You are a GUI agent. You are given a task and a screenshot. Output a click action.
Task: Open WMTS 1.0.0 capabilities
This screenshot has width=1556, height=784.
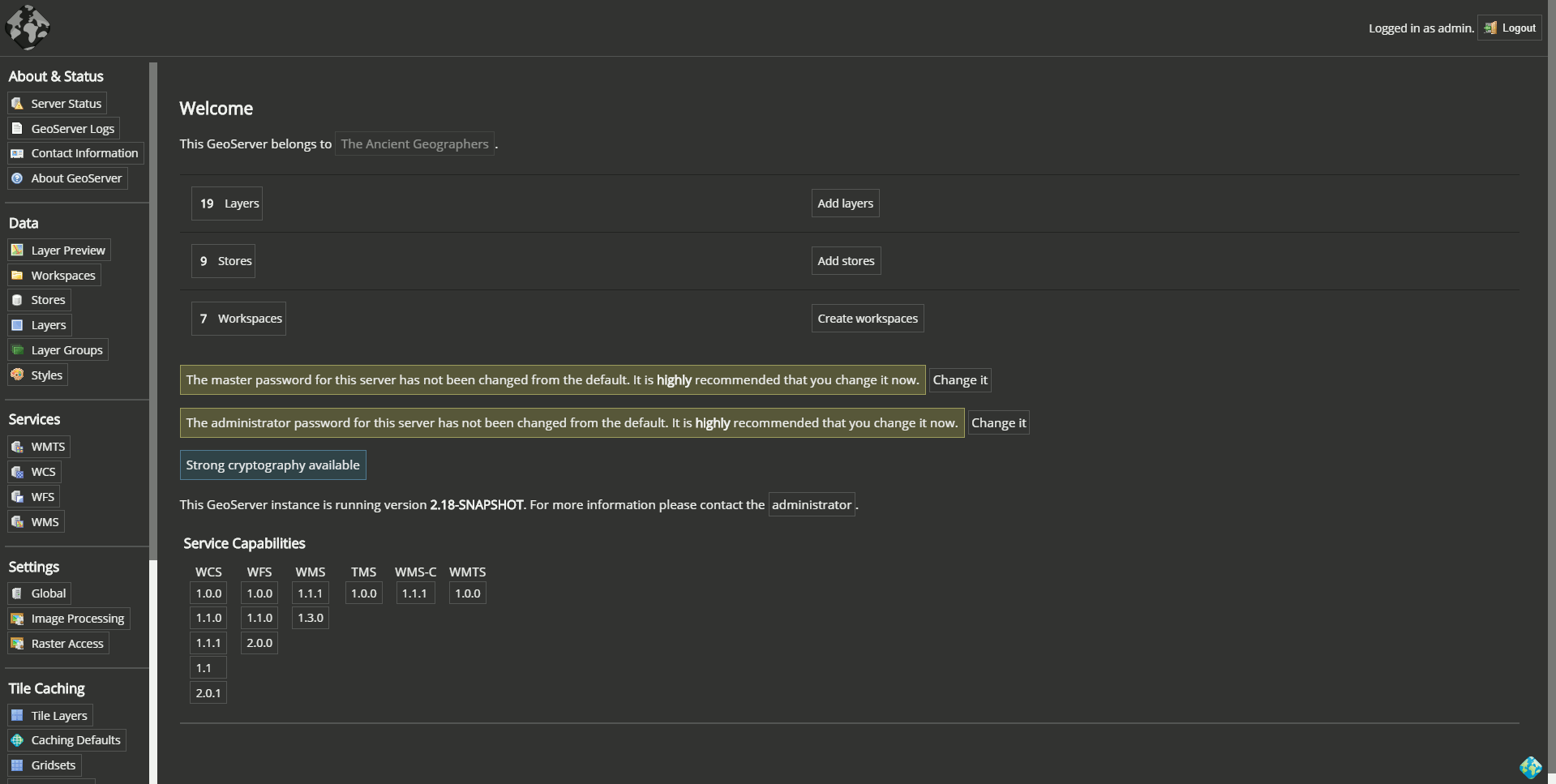pos(468,593)
